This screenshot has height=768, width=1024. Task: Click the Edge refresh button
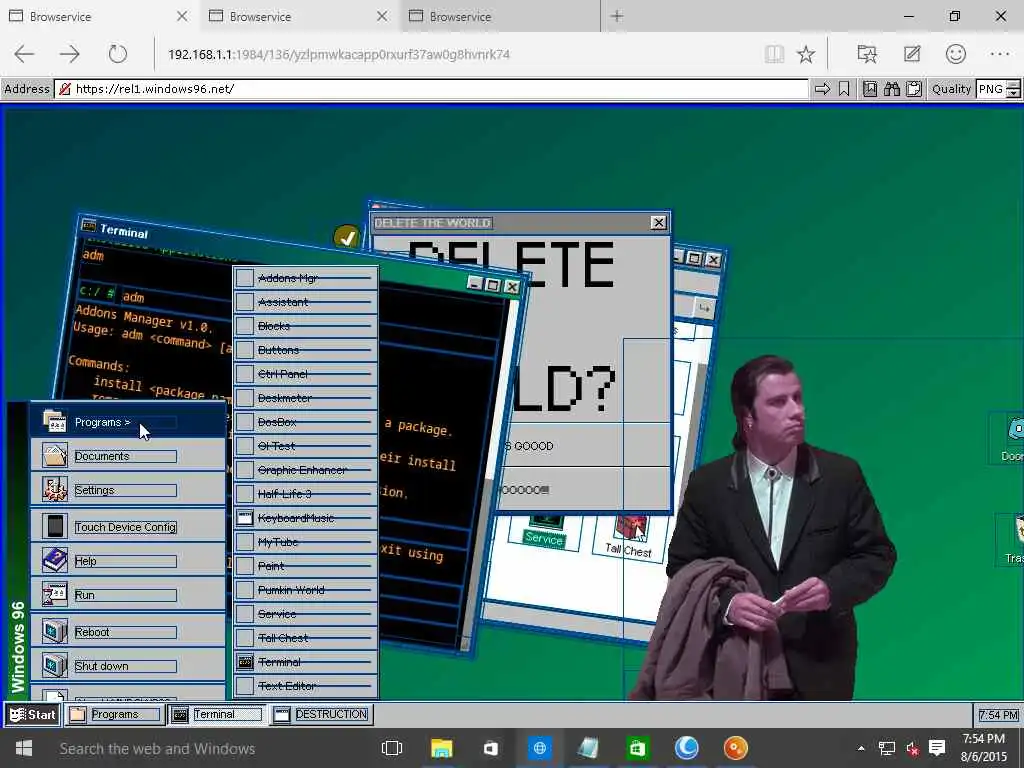tap(118, 54)
